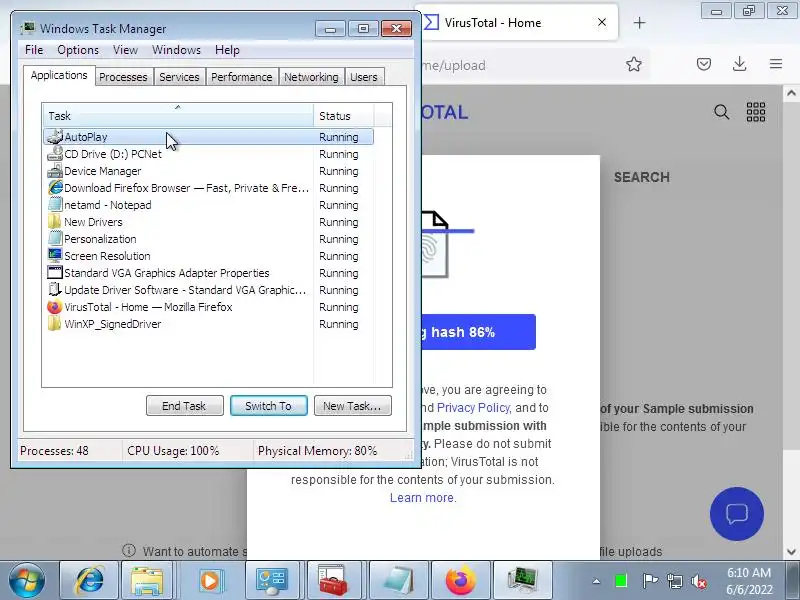Click Firefox icon beside VirusTotal task
800x600 pixels.
click(55, 307)
